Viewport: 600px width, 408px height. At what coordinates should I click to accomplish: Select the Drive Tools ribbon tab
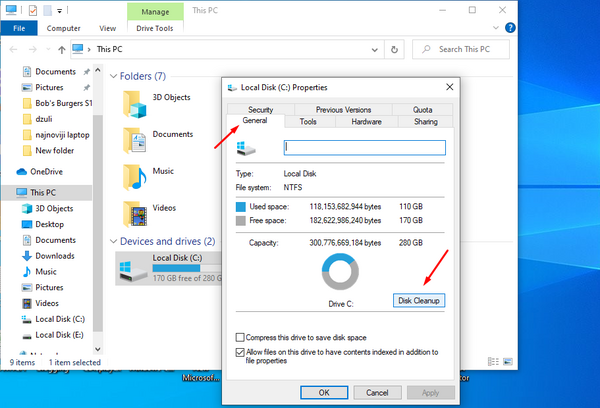tap(155, 28)
